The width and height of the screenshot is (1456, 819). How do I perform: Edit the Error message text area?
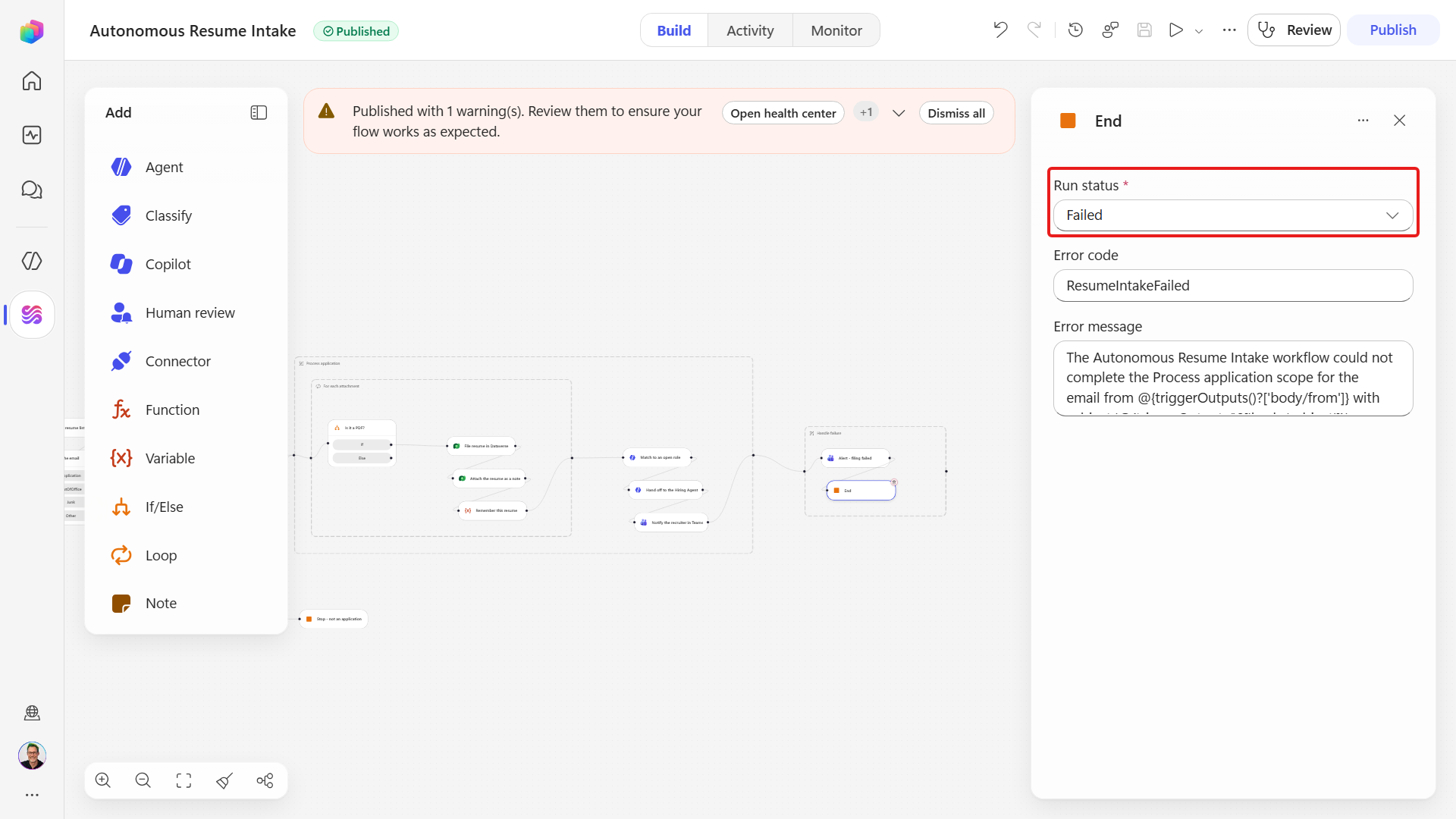[x=1233, y=378]
